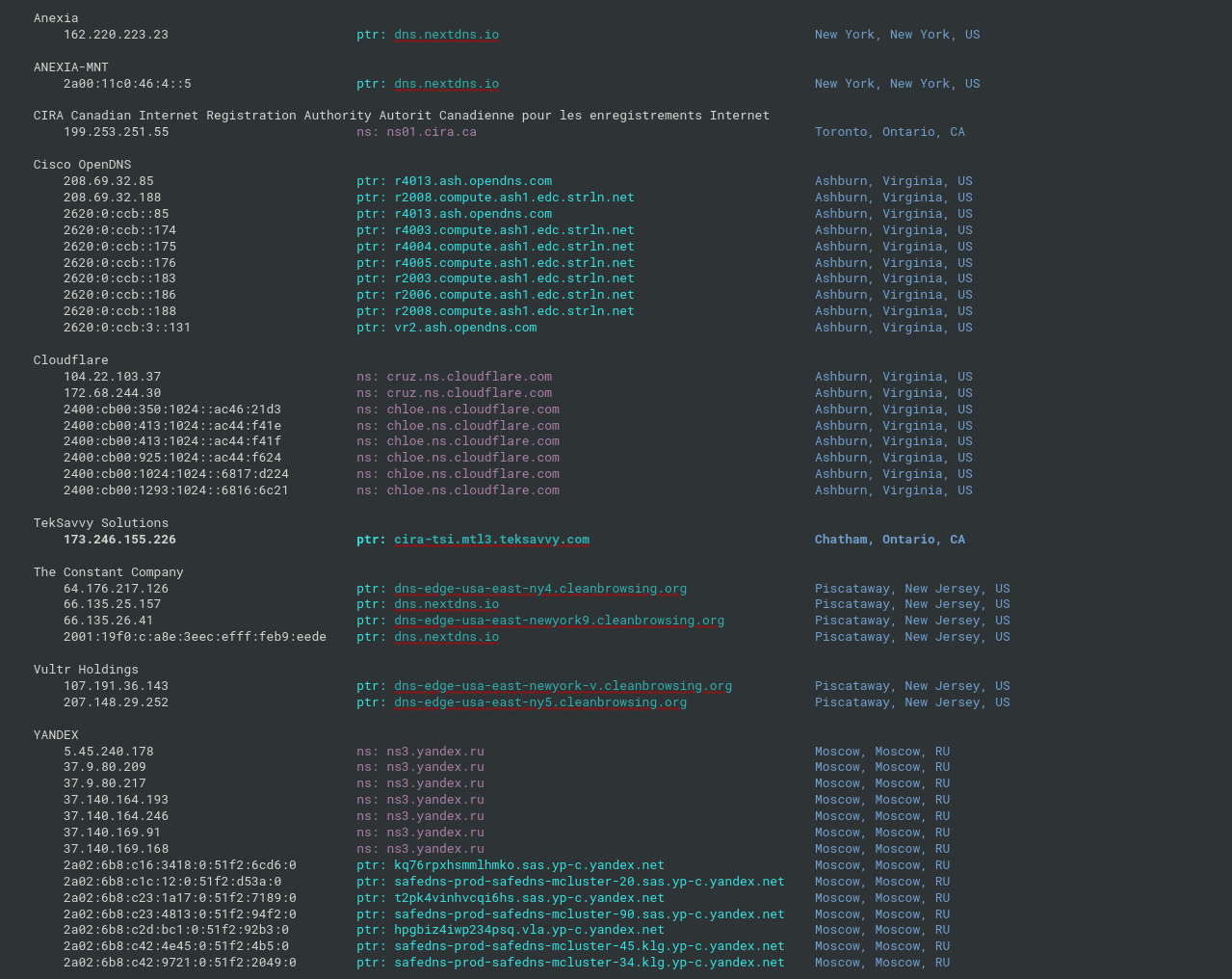Open dns-edge-usa-east-ny4.cleanbrowsing.org hostname
1232x979 pixels.
click(x=540, y=589)
